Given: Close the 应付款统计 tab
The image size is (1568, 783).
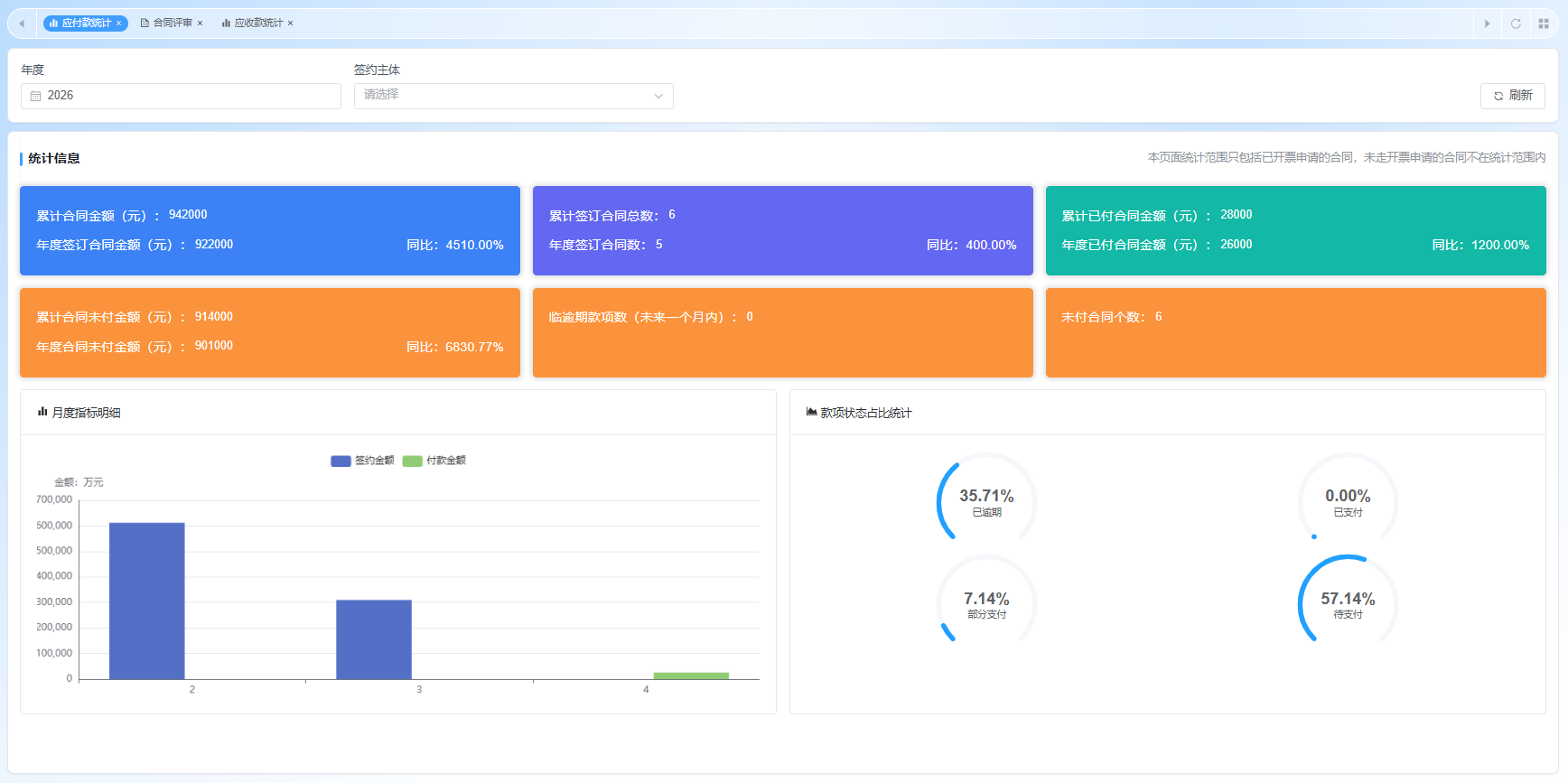Looking at the screenshot, I should [x=118, y=23].
